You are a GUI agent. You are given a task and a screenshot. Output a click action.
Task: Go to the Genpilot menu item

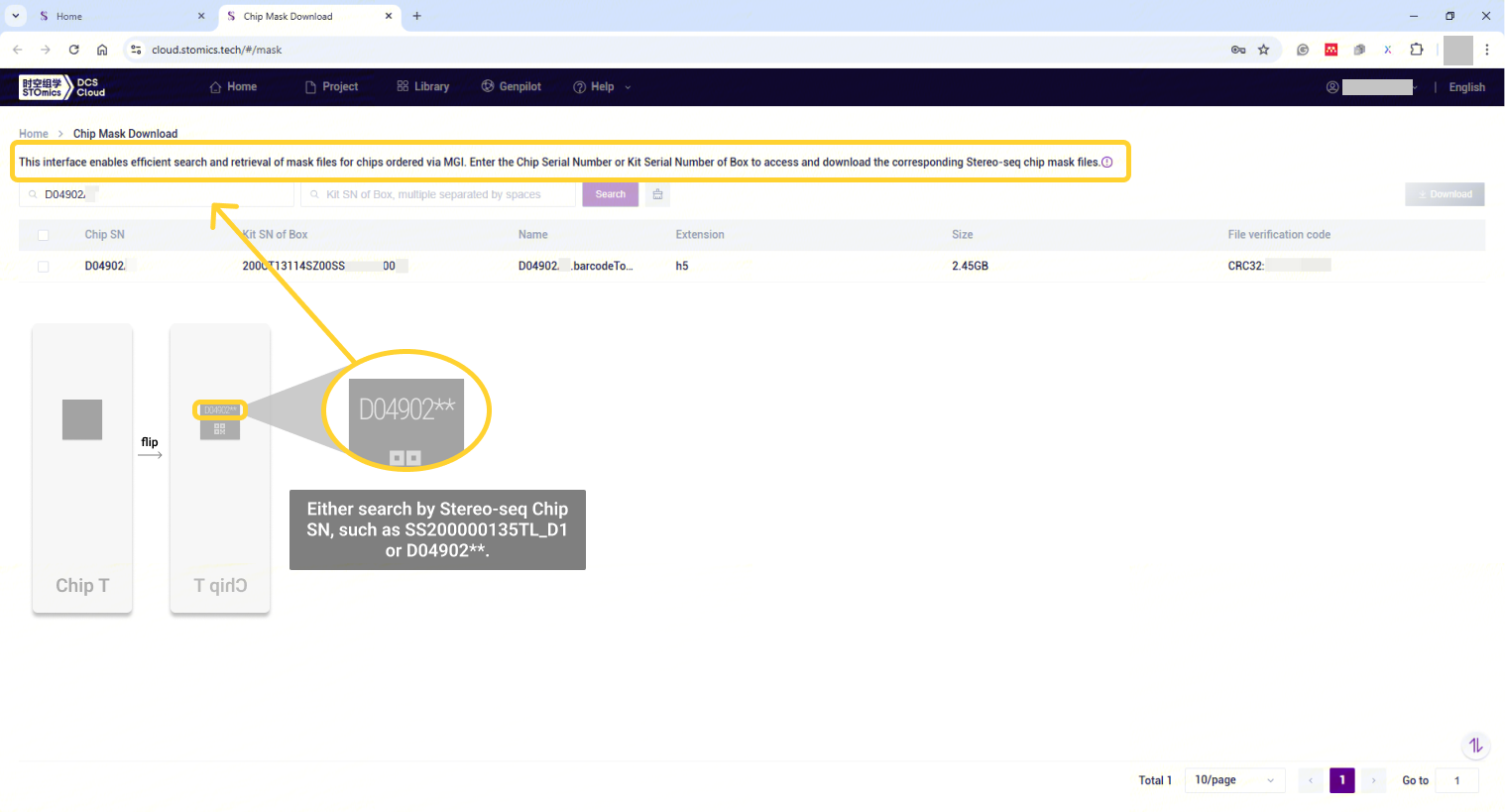[x=512, y=87]
